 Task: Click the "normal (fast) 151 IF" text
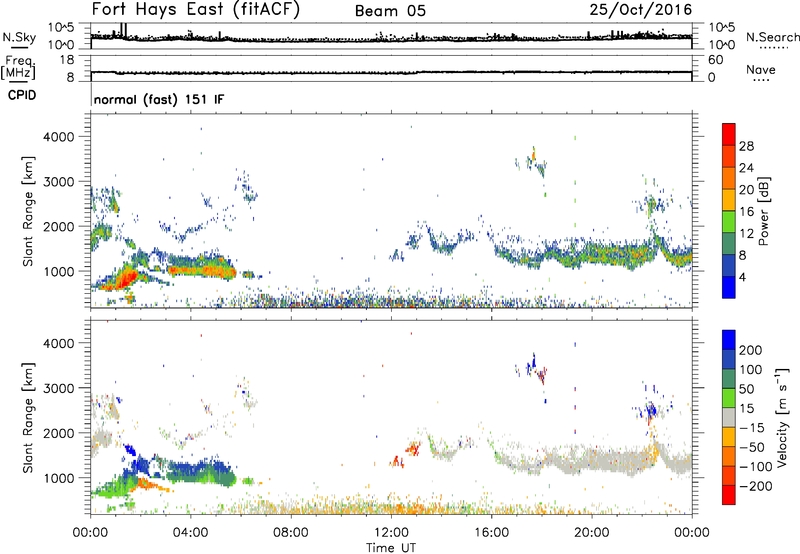pyautogui.click(x=159, y=99)
